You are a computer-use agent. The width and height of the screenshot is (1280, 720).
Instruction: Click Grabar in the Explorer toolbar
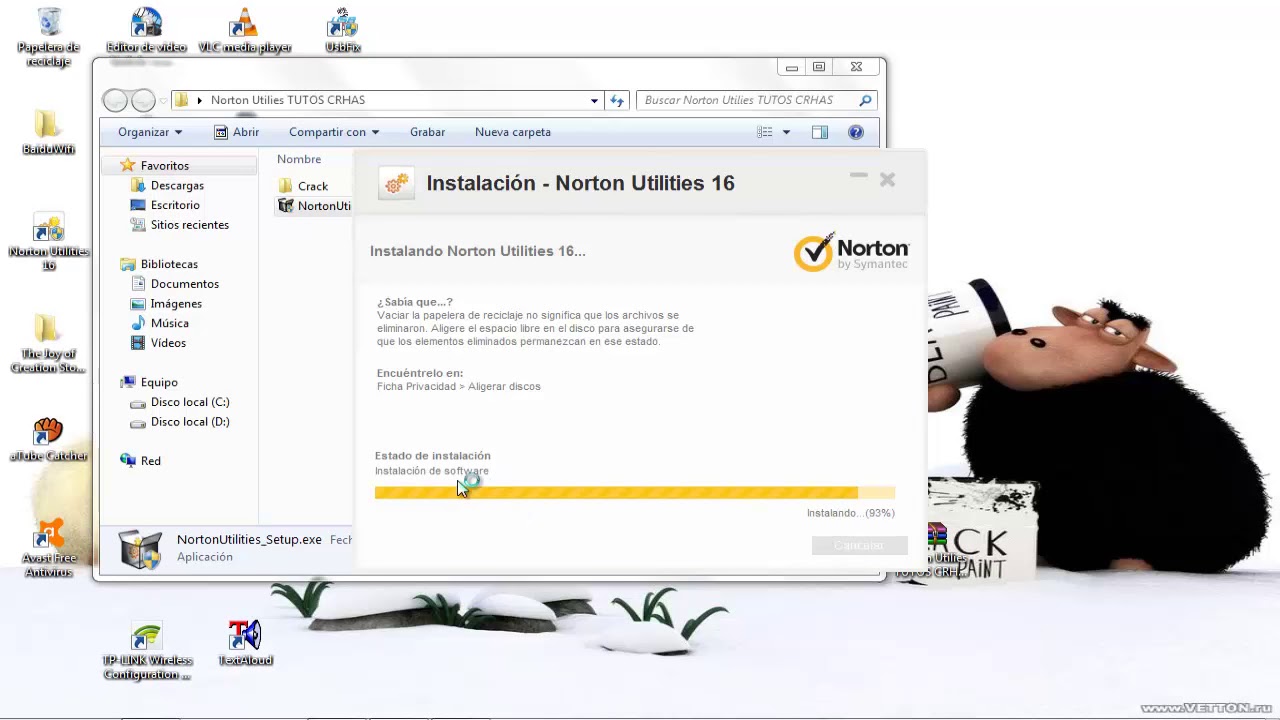tap(427, 131)
